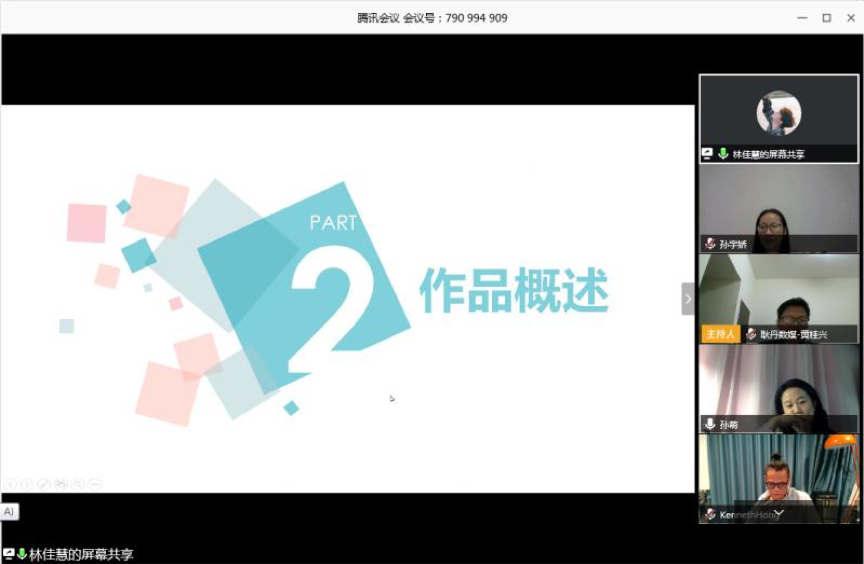The height and width of the screenshot is (564, 864).
Task: Collapse the participant video sidebar arrow
Action: coord(687,299)
